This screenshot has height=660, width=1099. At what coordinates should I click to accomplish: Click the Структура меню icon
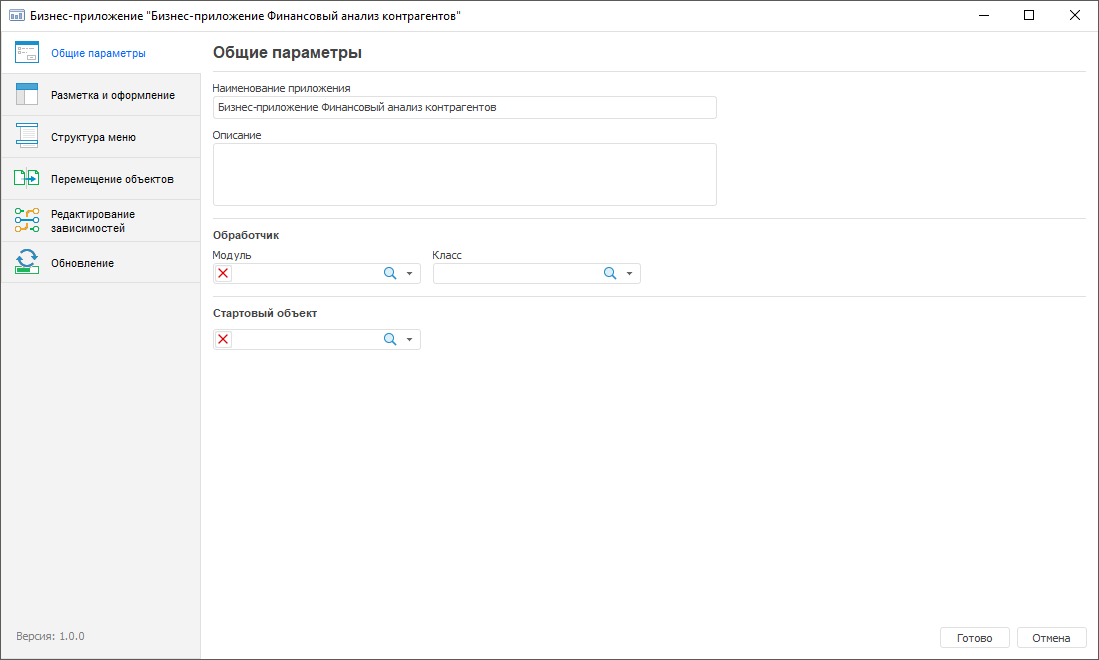click(27, 137)
